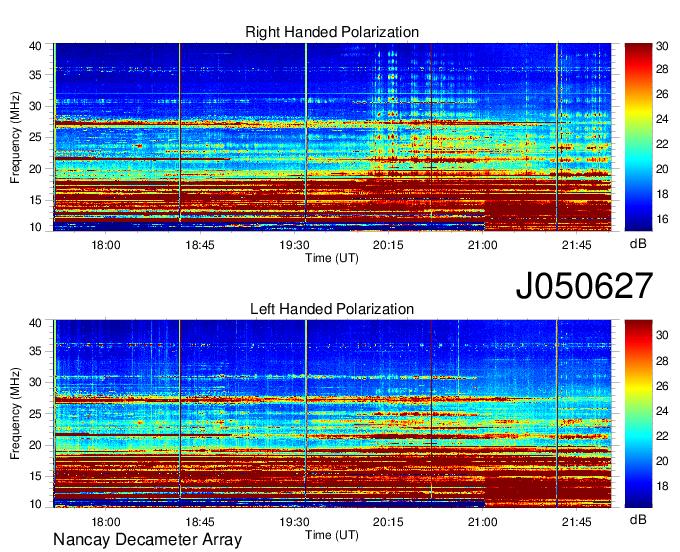Click the 22 dB tick on the upper colorbar
The image size is (680, 552).
pos(662,144)
